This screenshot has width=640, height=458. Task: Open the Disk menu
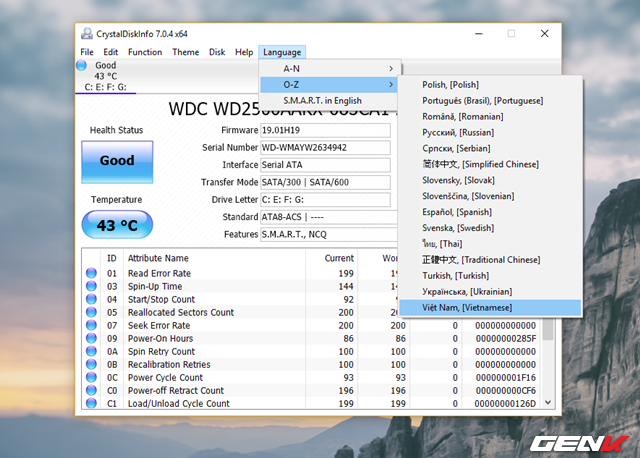pyautogui.click(x=217, y=52)
